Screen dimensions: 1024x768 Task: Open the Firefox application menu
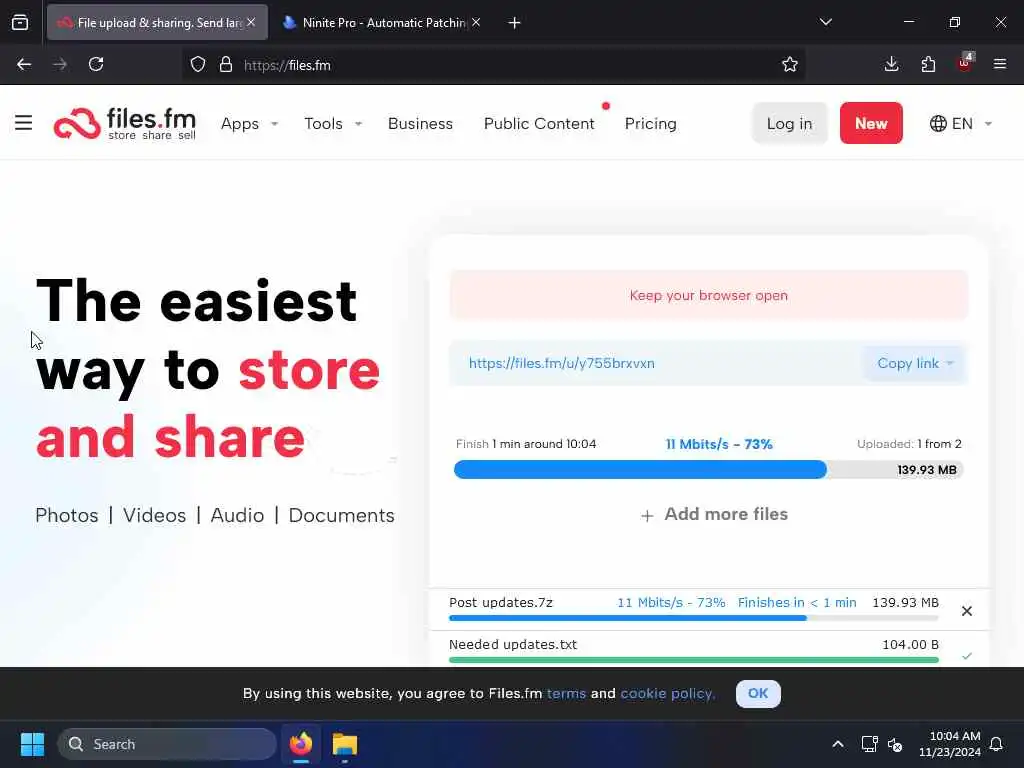[1000, 64]
